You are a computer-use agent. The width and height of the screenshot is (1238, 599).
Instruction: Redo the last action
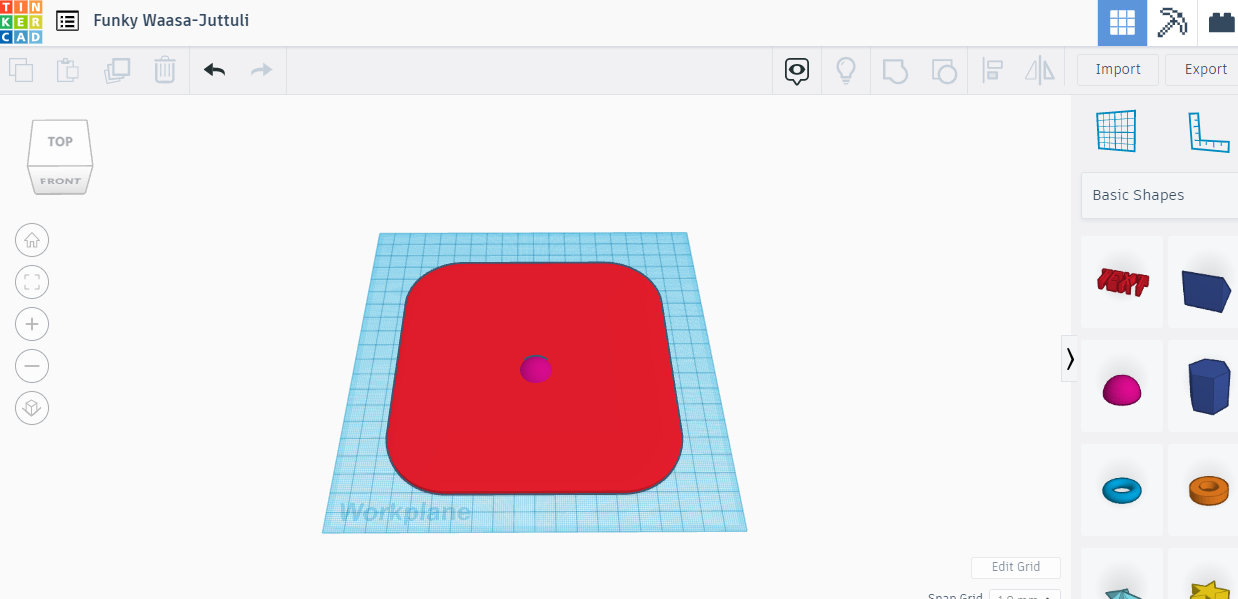click(x=261, y=70)
